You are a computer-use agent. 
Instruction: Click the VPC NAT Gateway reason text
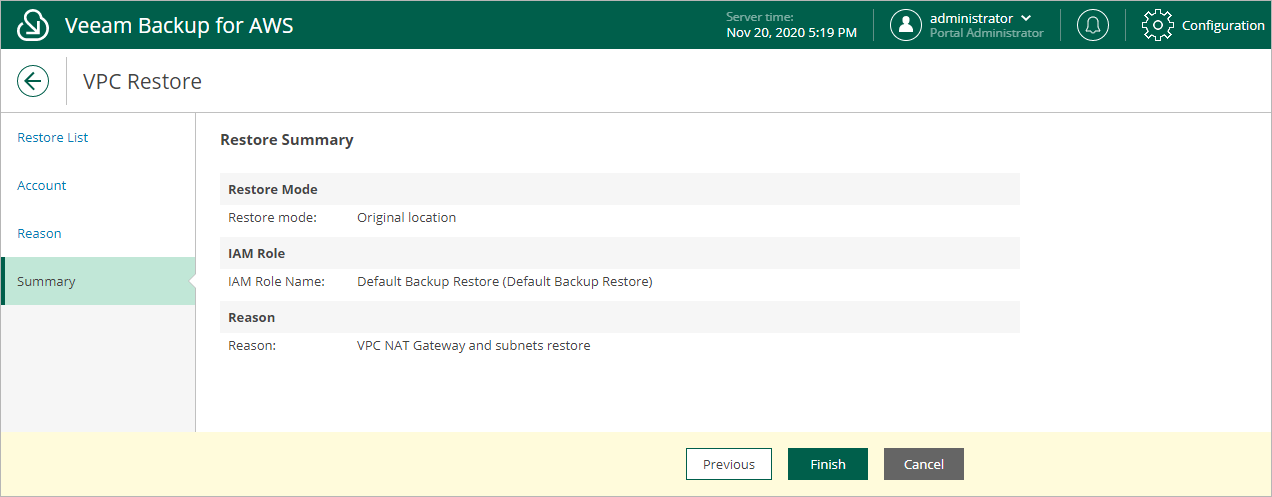[x=473, y=346]
